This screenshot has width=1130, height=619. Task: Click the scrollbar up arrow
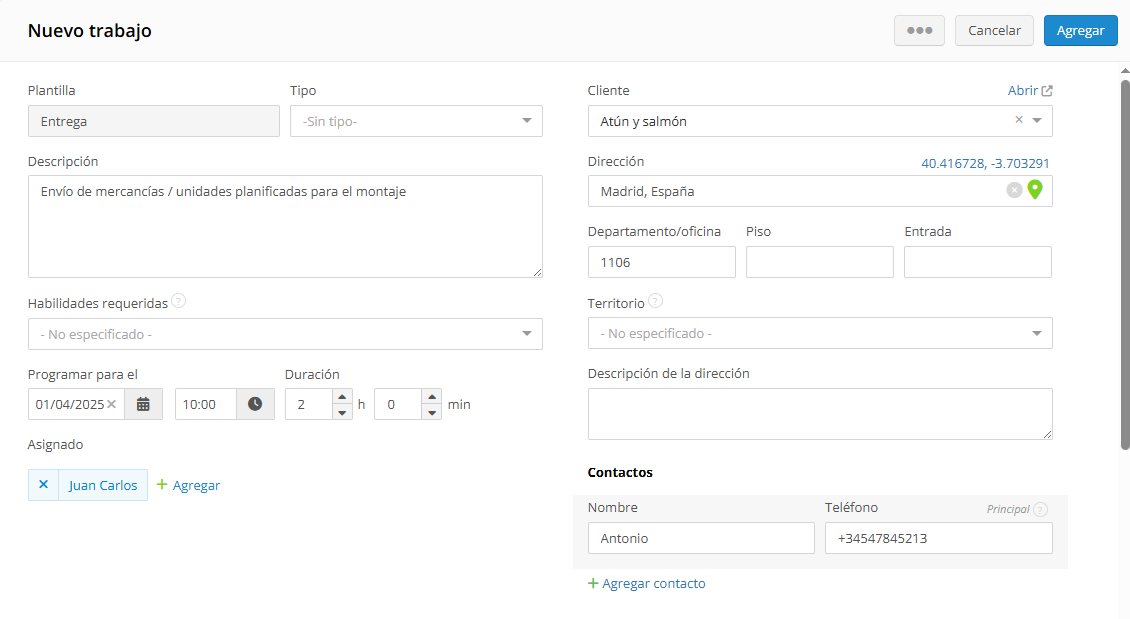point(1125,71)
